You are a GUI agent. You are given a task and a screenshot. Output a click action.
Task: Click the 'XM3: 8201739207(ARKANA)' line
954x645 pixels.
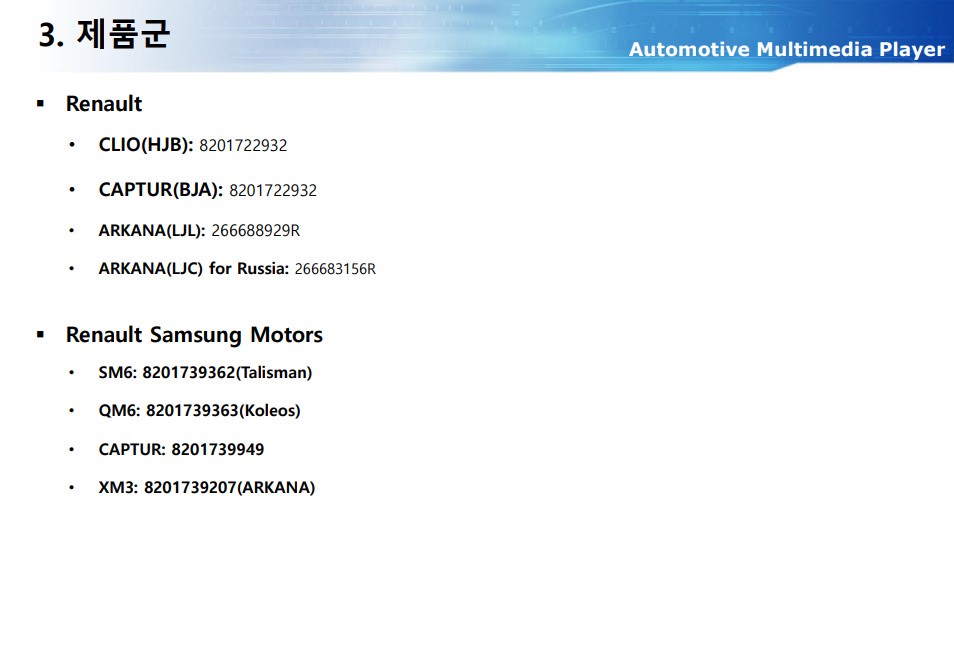(207, 487)
